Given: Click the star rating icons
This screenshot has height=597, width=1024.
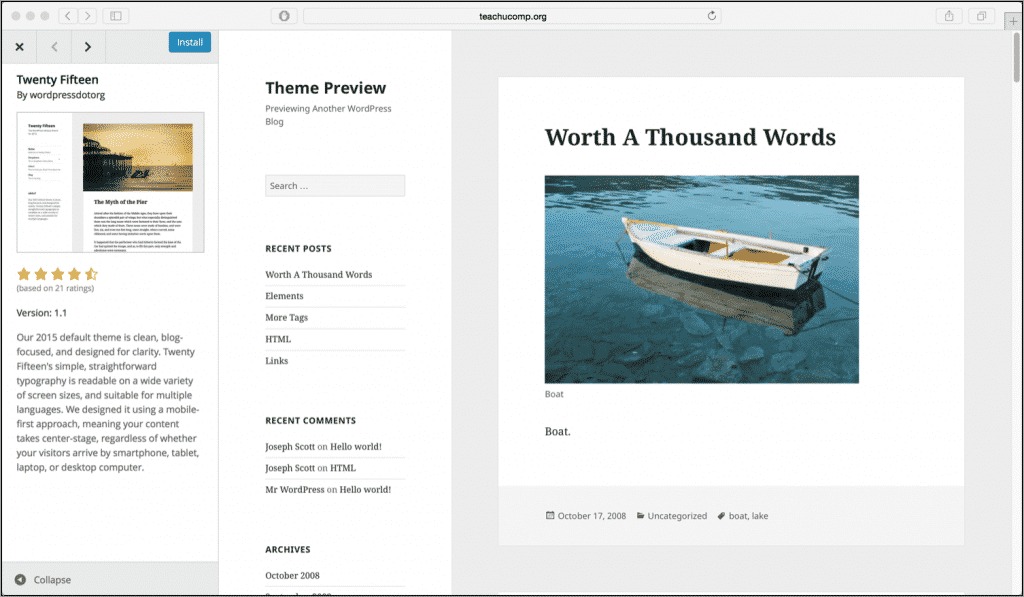Looking at the screenshot, I should (57, 274).
